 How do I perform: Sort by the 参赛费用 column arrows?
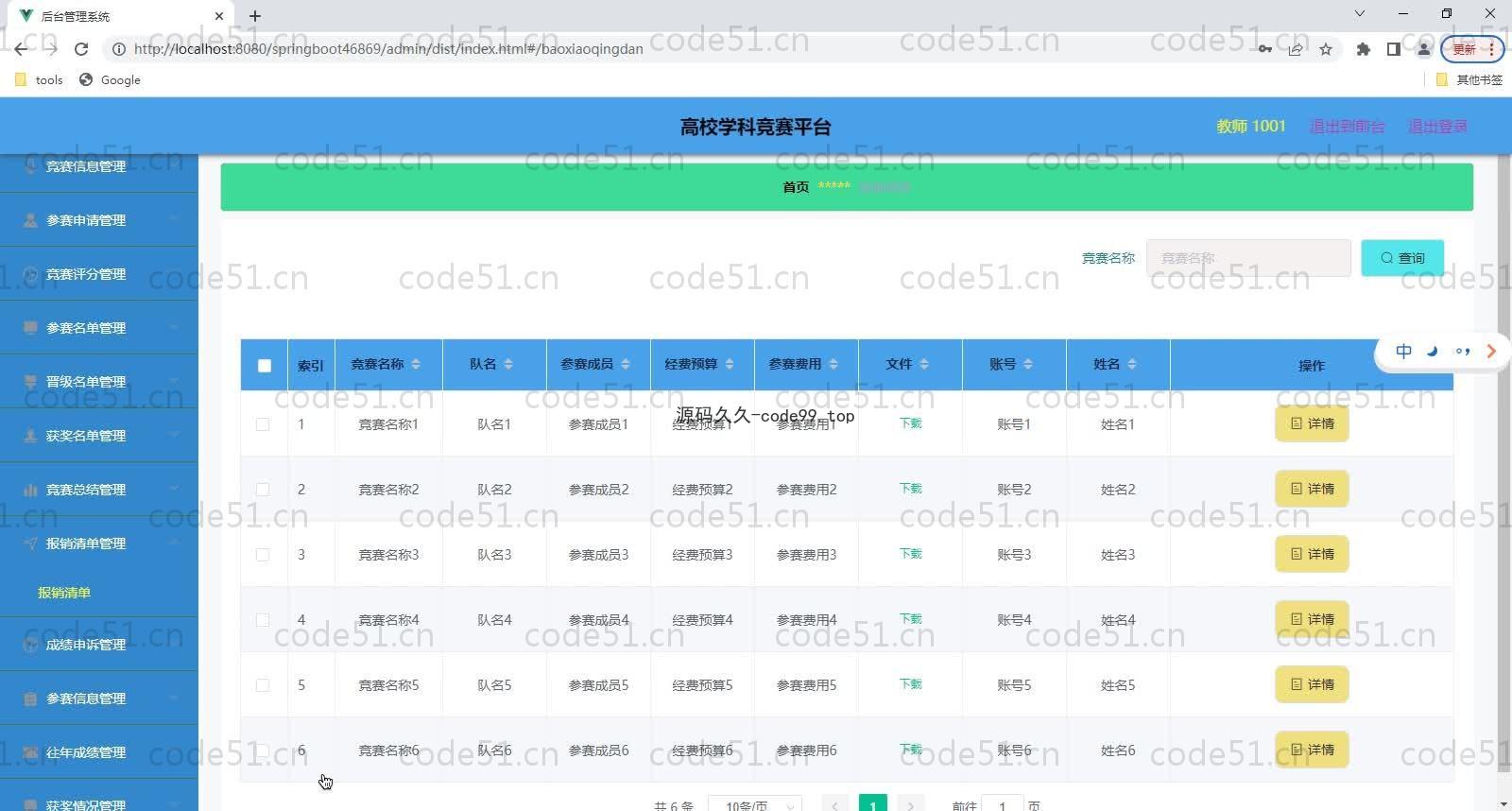833,364
